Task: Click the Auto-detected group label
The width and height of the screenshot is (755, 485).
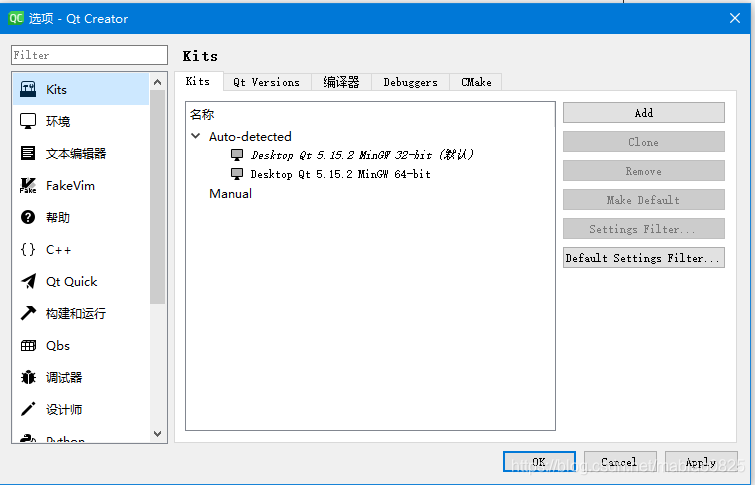Action: 250,136
